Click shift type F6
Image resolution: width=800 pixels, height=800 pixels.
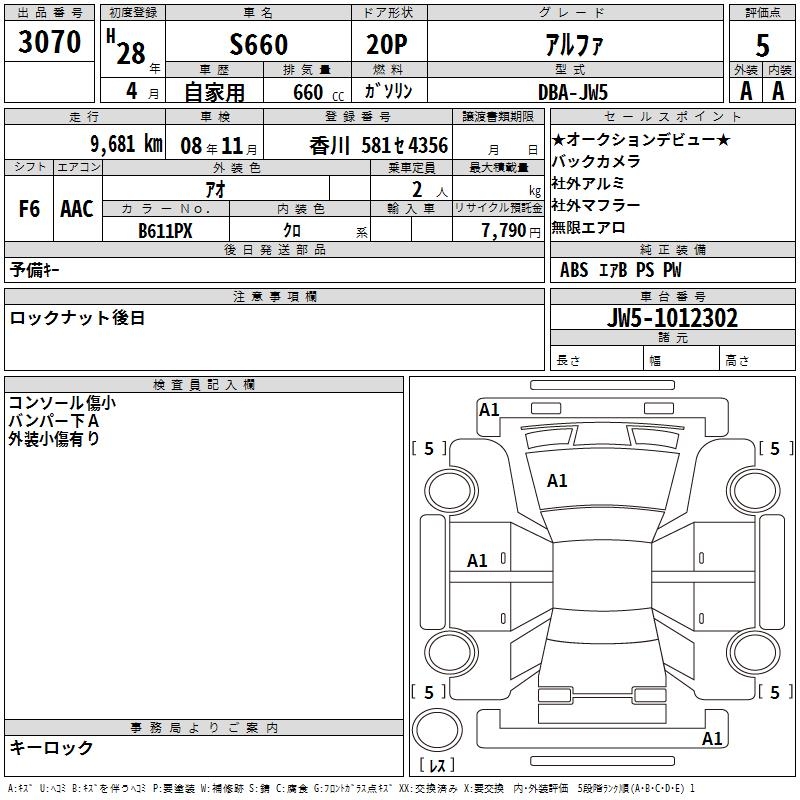(x=29, y=209)
